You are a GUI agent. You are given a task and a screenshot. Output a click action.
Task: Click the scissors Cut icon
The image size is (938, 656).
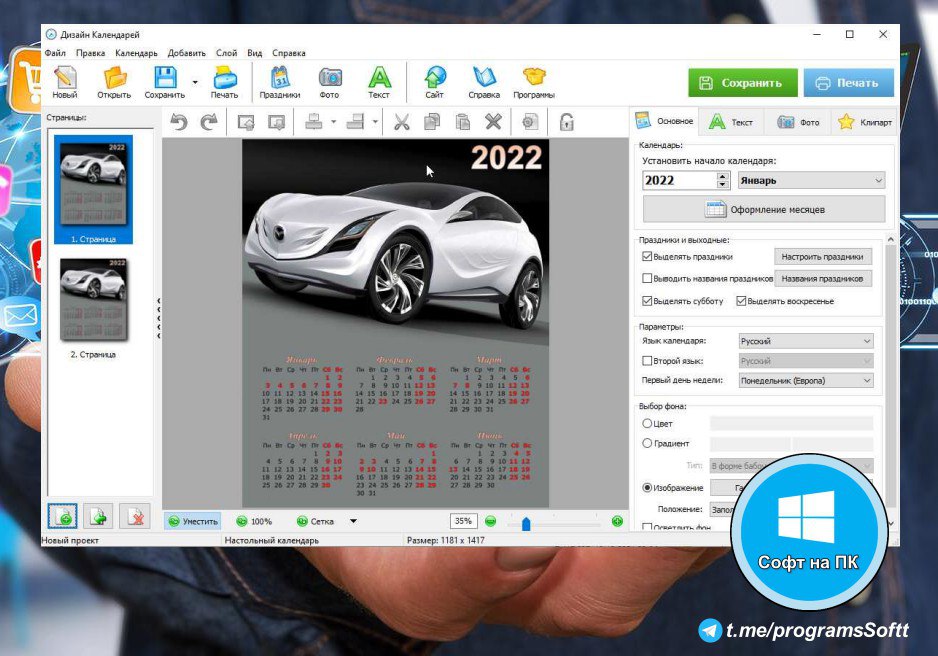(x=401, y=122)
